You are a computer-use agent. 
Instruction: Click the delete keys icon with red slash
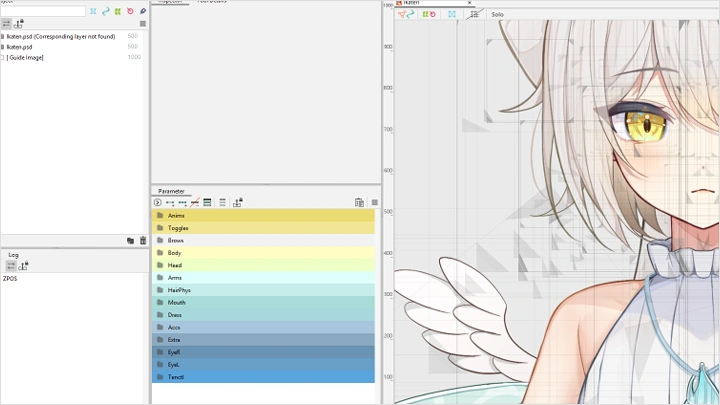195,202
